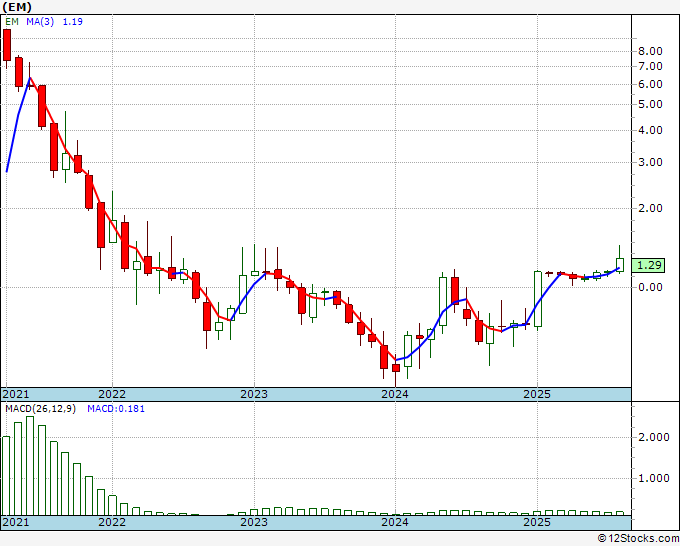Image resolution: width=680 pixels, height=546 pixels.
Task: Click the 2025 label on price timeline
Action: (537, 394)
